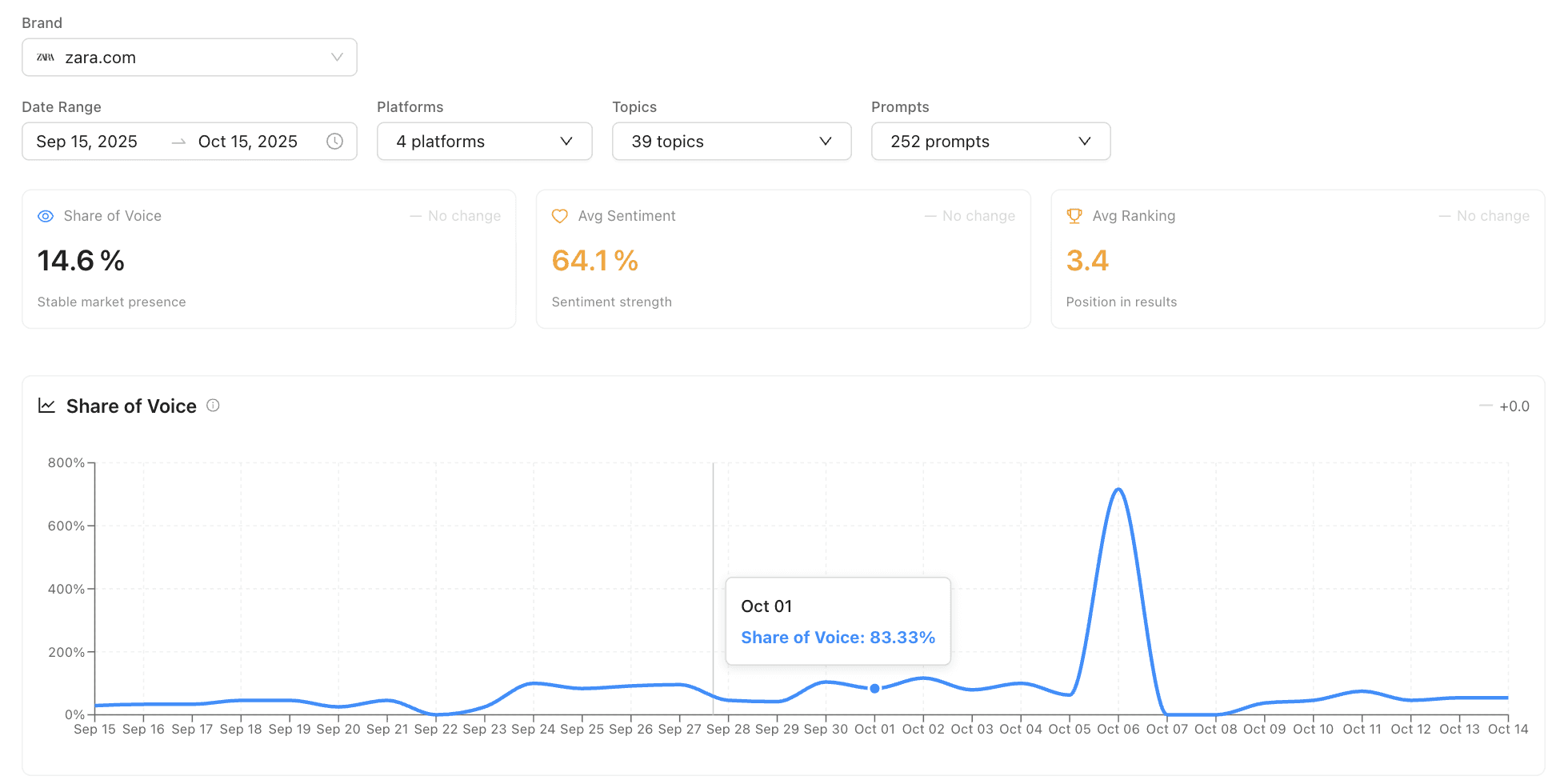Click the Share of Voice: 83.33% tooltip text
Screen dimensions: 1568x784
coord(838,638)
